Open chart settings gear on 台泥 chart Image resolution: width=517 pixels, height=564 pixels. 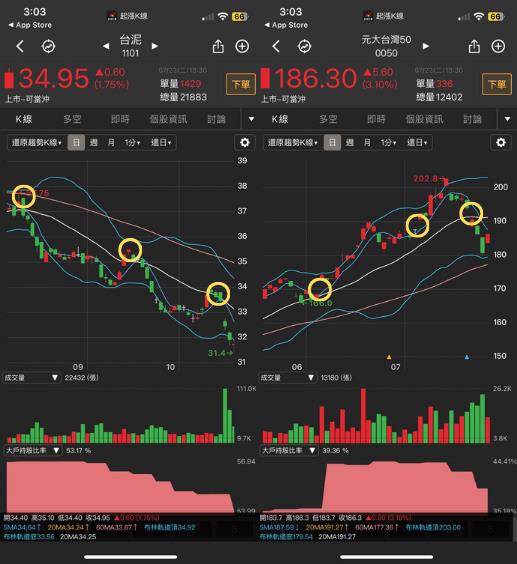245,142
